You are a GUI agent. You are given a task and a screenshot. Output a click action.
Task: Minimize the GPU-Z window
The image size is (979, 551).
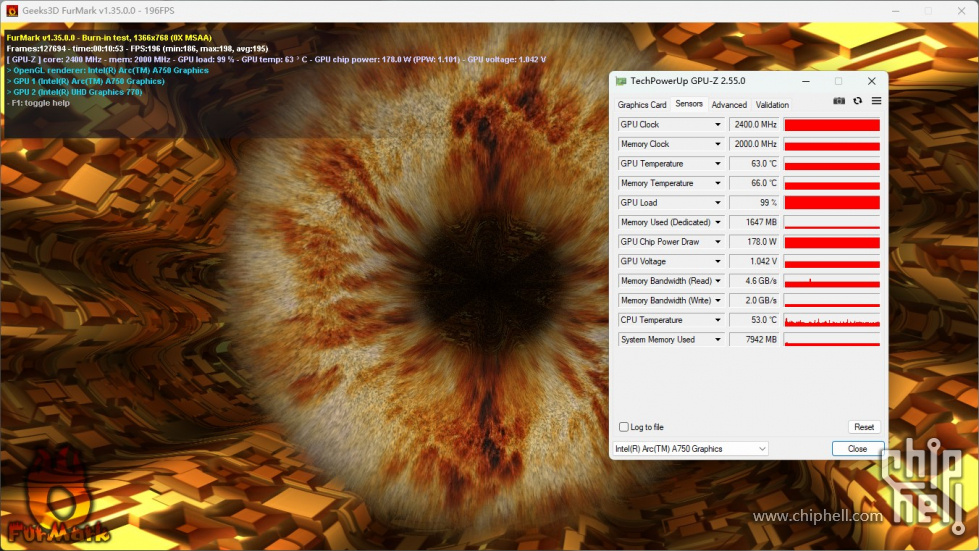pyautogui.click(x=806, y=81)
